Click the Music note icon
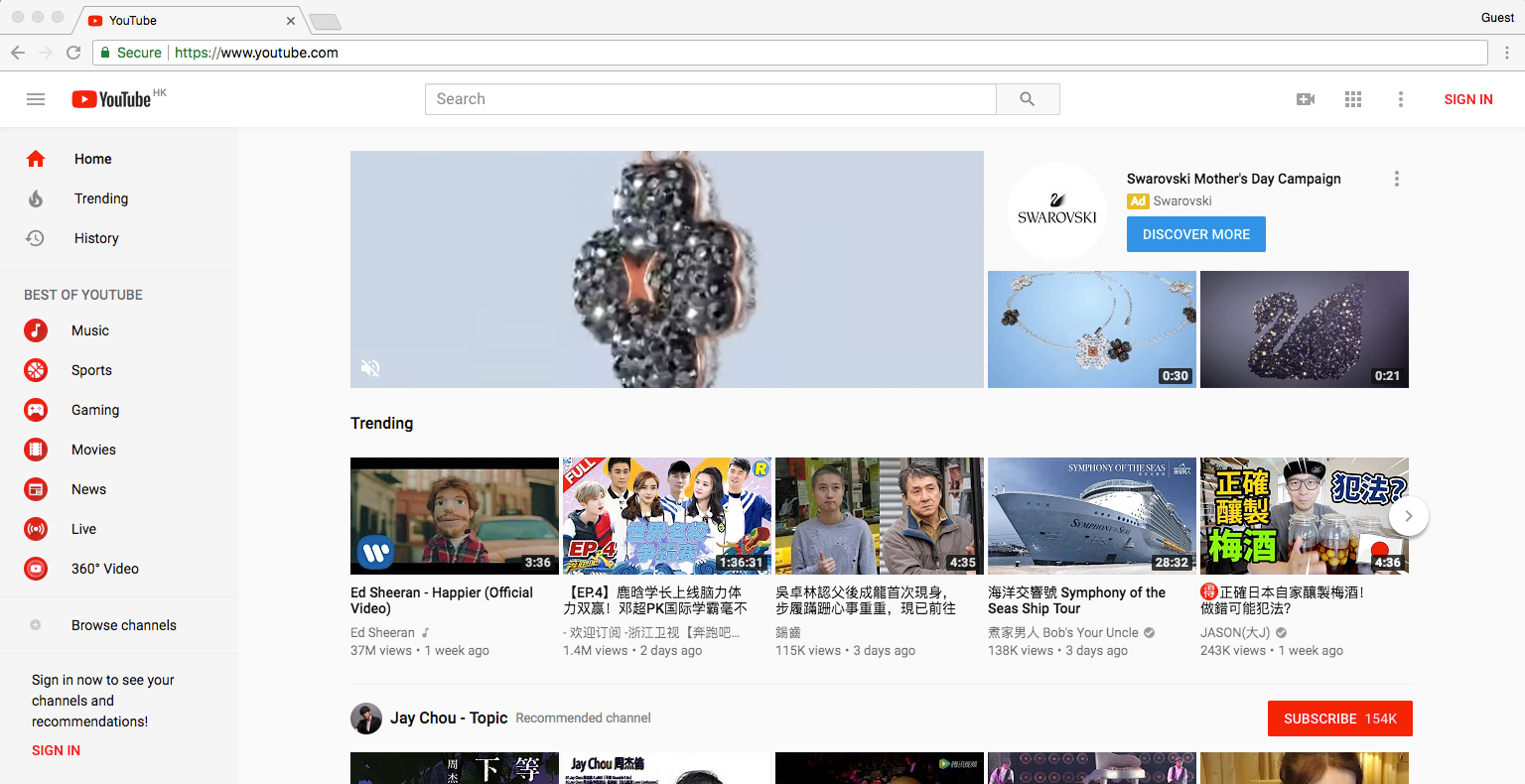Image resolution: width=1525 pixels, height=784 pixels. (x=36, y=330)
